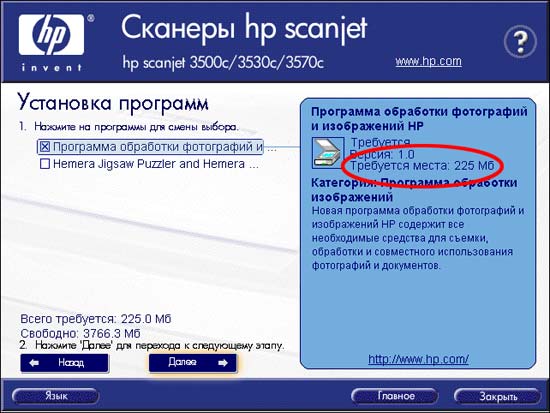
Task: Open the www.hp.com header link
Action: pyautogui.click(x=428, y=61)
